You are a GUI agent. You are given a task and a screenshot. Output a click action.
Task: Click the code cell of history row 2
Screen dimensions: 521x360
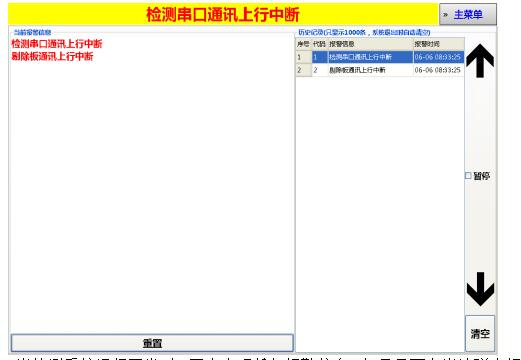[x=320, y=70]
